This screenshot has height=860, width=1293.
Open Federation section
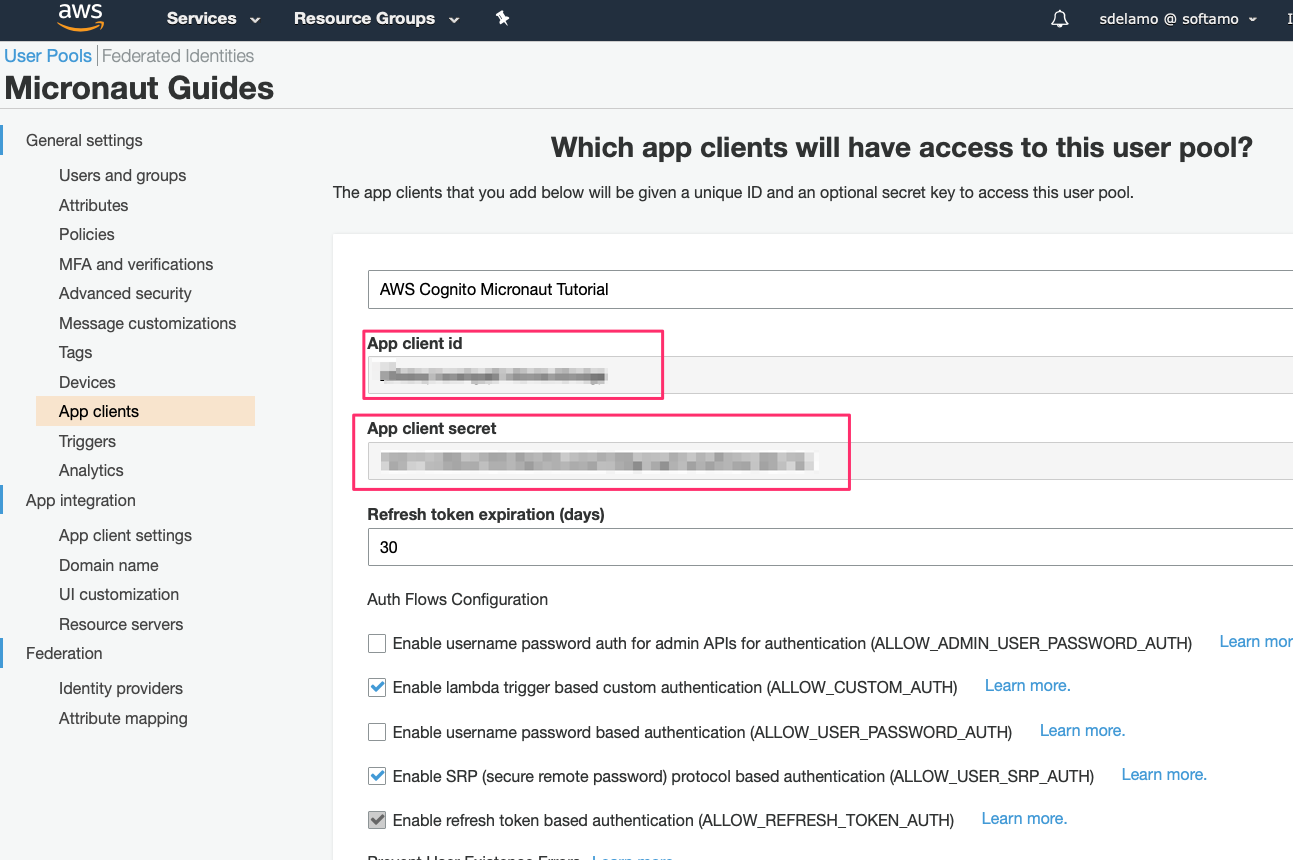[x=64, y=653]
